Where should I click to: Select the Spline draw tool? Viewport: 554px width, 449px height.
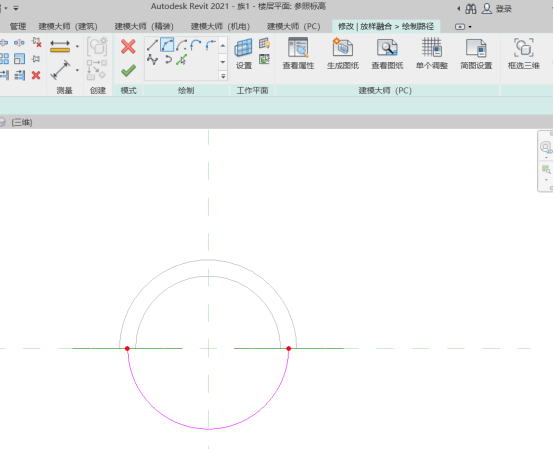pos(152,60)
